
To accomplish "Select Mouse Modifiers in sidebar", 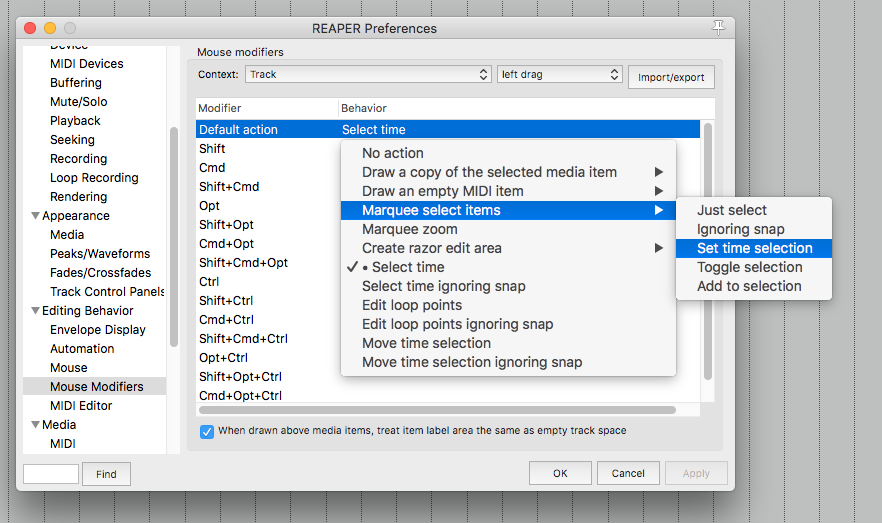I will (x=96, y=387).
